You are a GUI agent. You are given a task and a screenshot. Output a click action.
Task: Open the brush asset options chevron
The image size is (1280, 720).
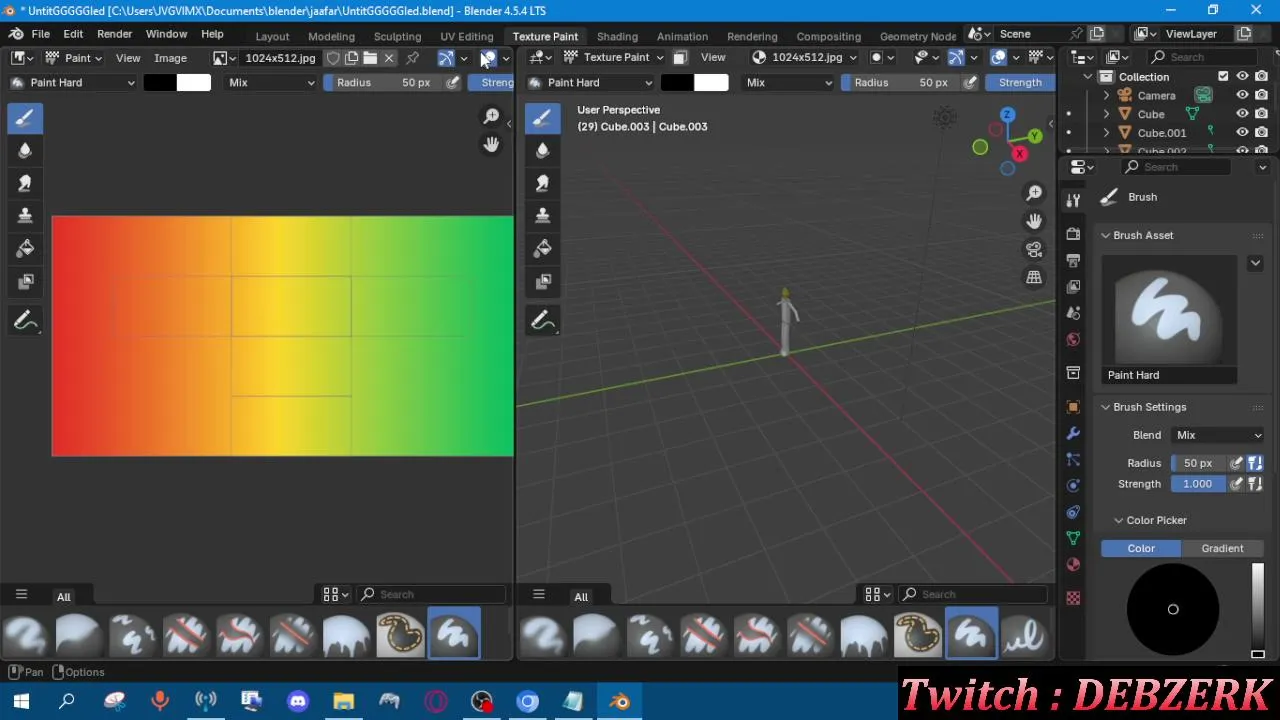click(x=1255, y=264)
